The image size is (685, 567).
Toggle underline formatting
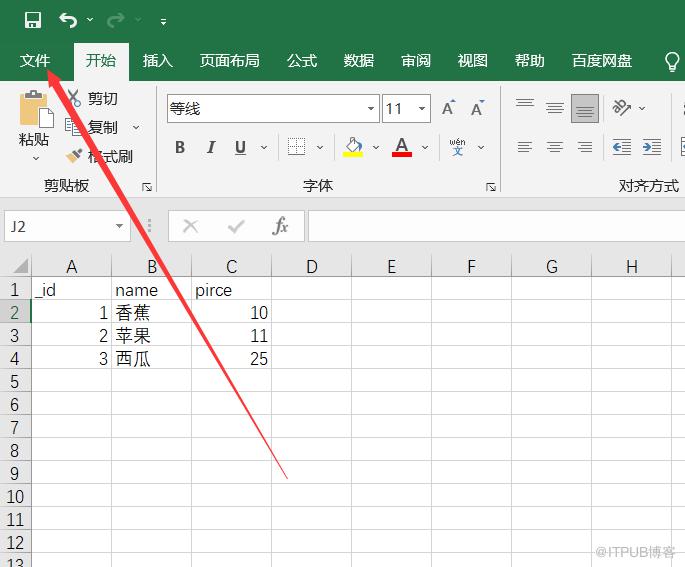click(240, 147)
